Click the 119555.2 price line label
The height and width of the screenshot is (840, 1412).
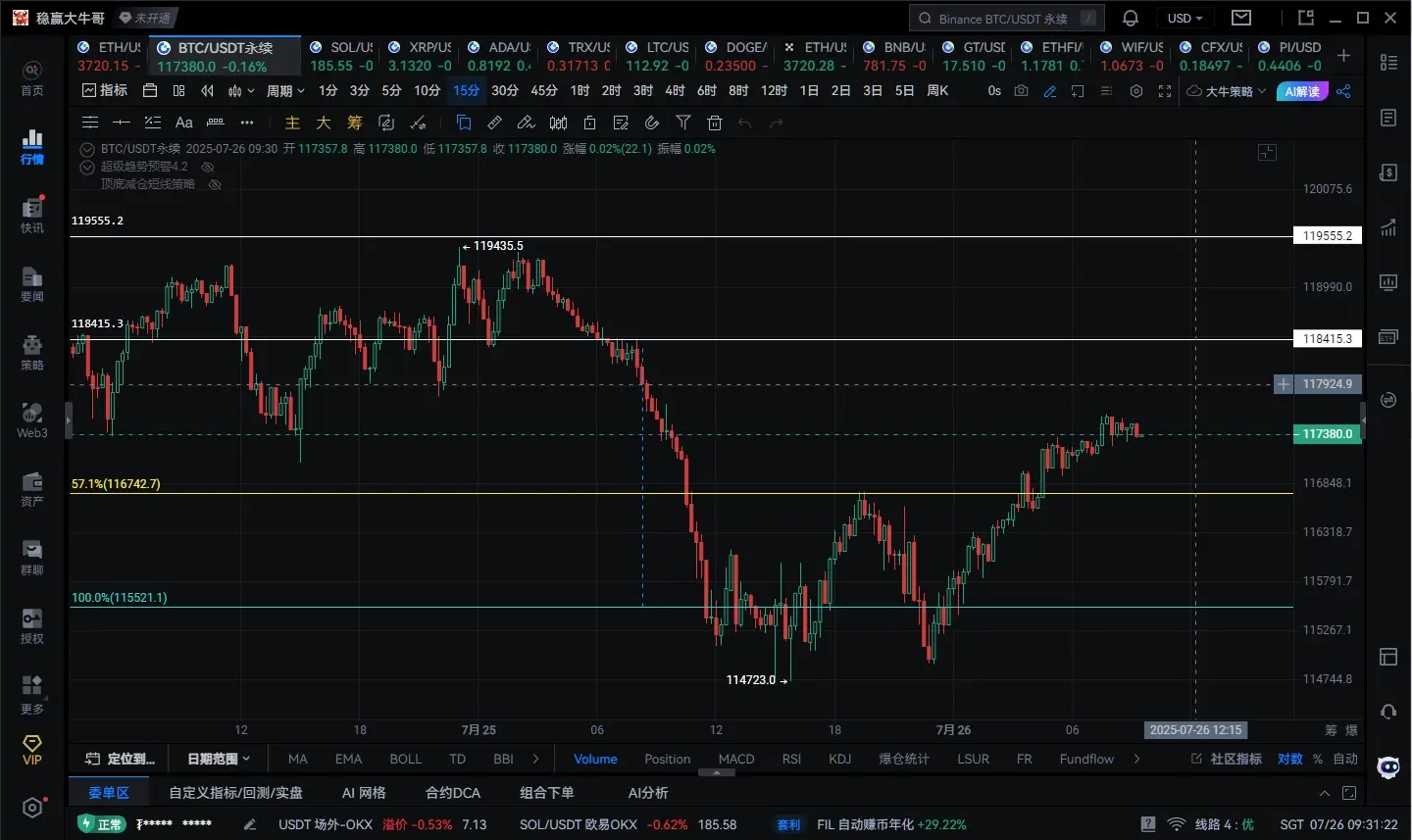pos(1328,235)
